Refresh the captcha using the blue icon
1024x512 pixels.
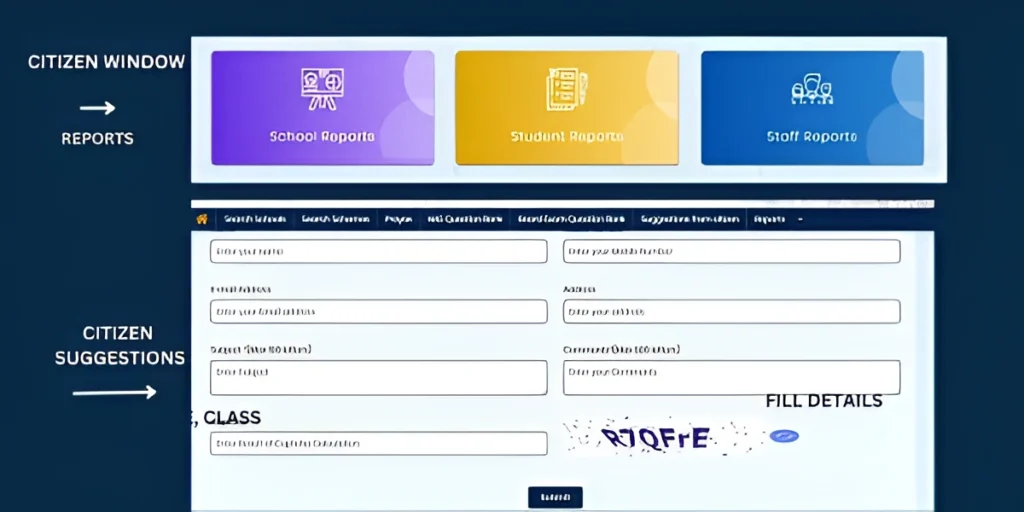[783, 437]
